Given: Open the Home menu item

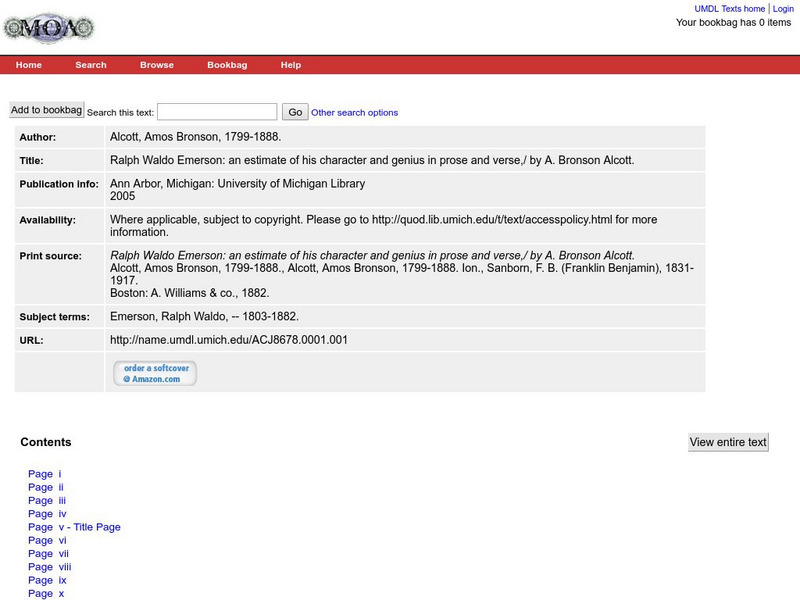Looking at the screenshot, I should tap(29, 65).
